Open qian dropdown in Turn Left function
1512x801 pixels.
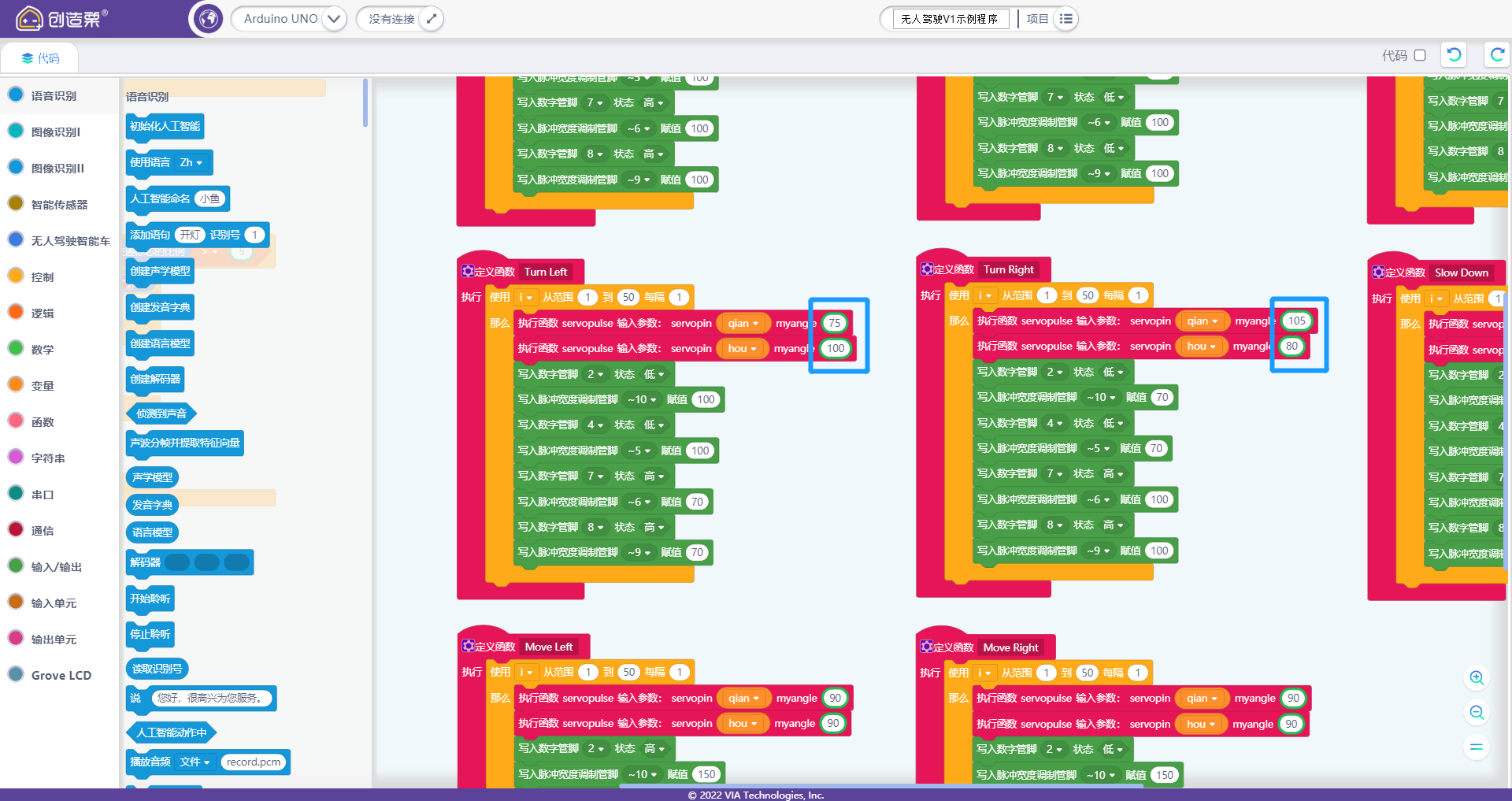click(743, 324)
